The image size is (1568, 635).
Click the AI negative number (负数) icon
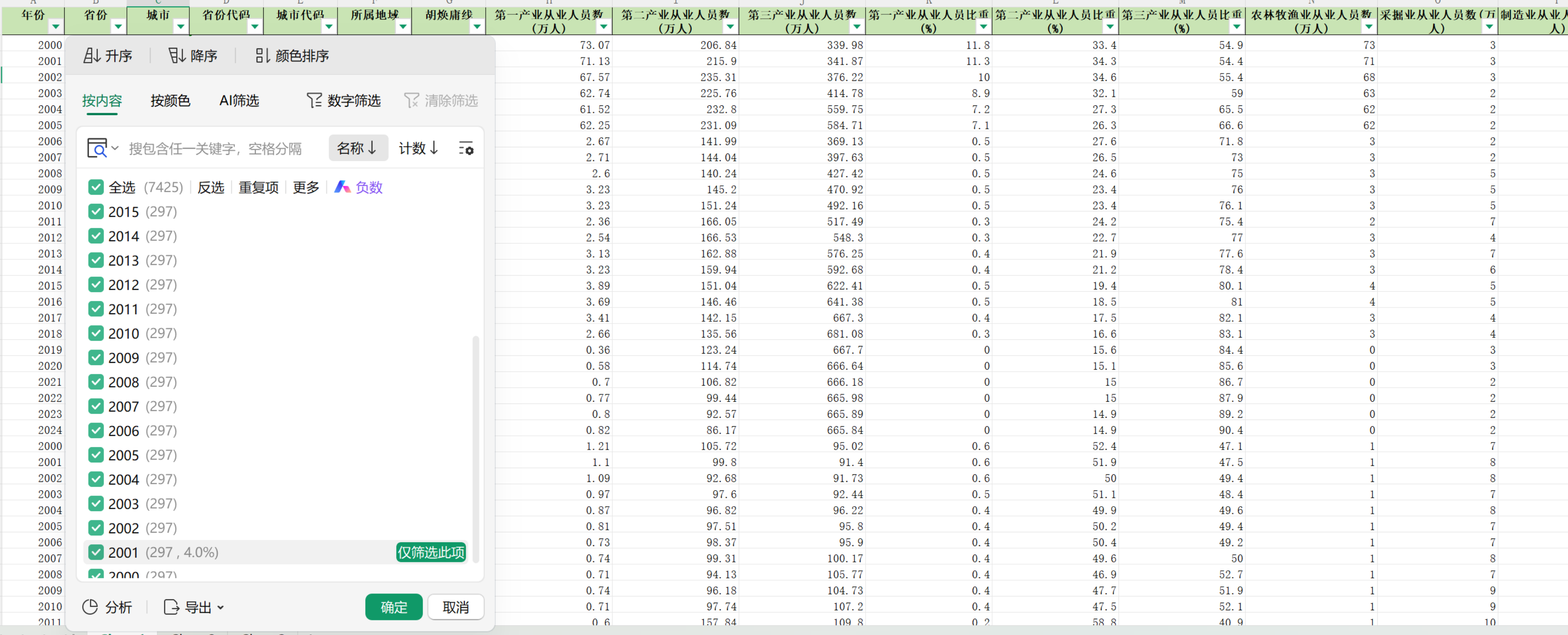pos(343,187)
